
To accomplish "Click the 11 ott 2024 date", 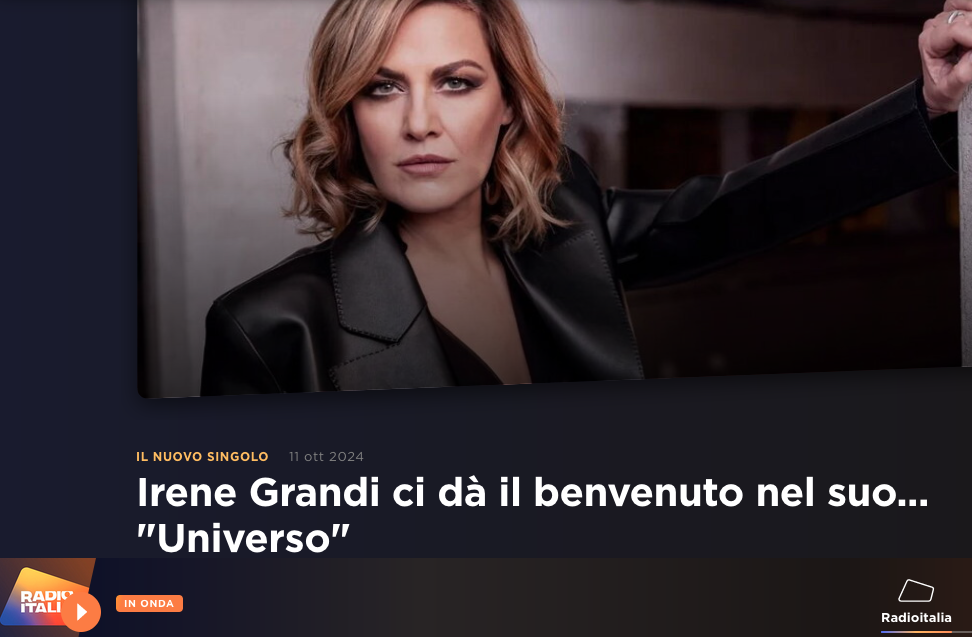I will [326, 457].
